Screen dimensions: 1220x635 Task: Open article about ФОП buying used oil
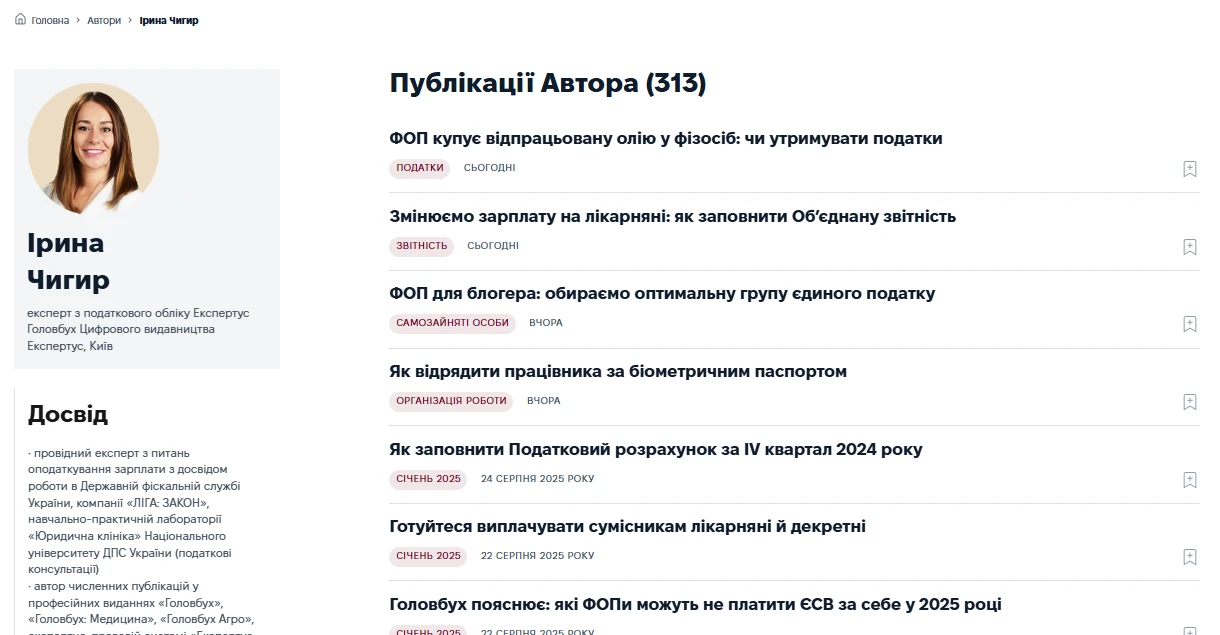click(x=665, y=138)
